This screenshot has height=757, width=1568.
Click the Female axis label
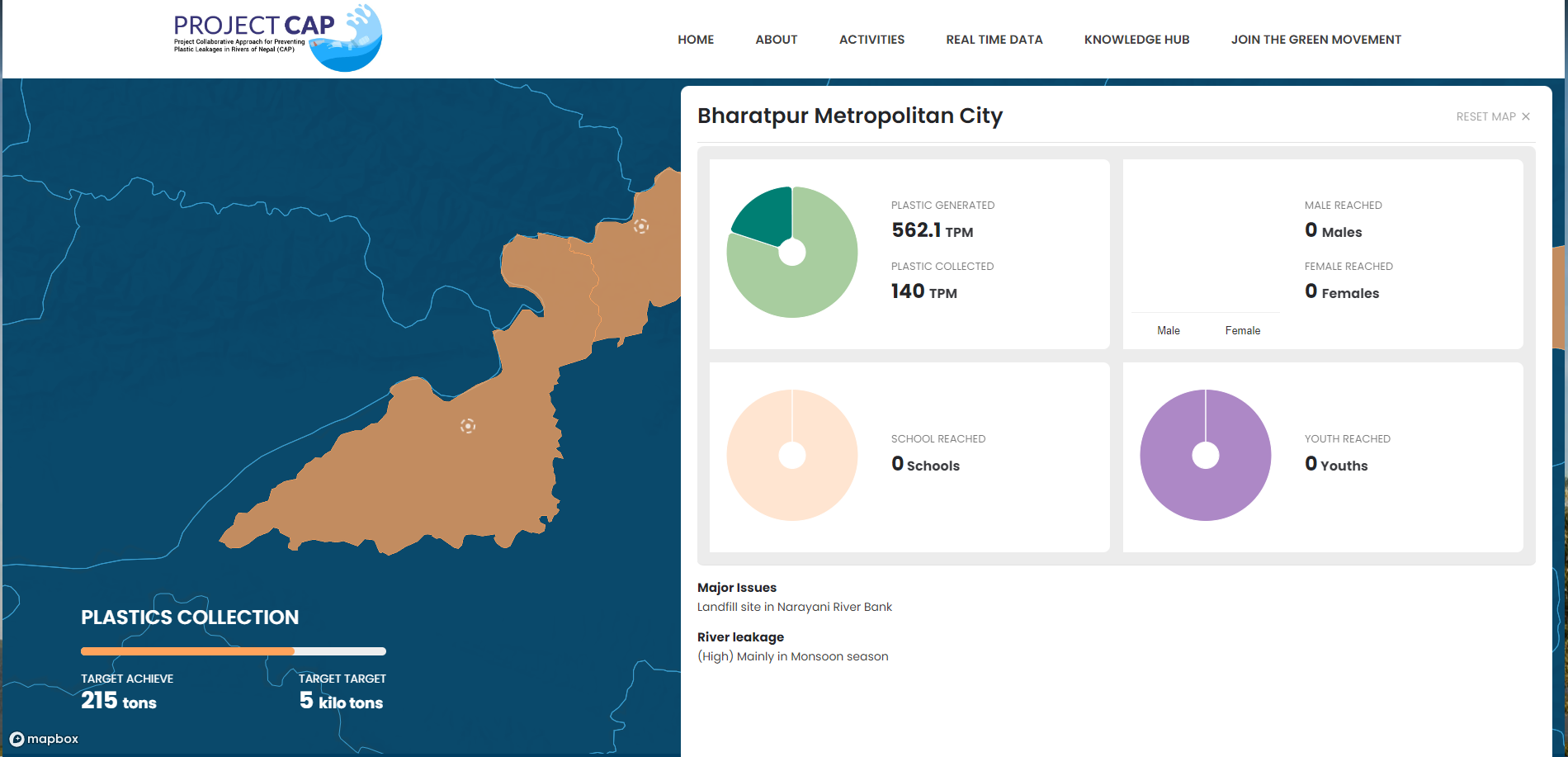point(1242,330)
